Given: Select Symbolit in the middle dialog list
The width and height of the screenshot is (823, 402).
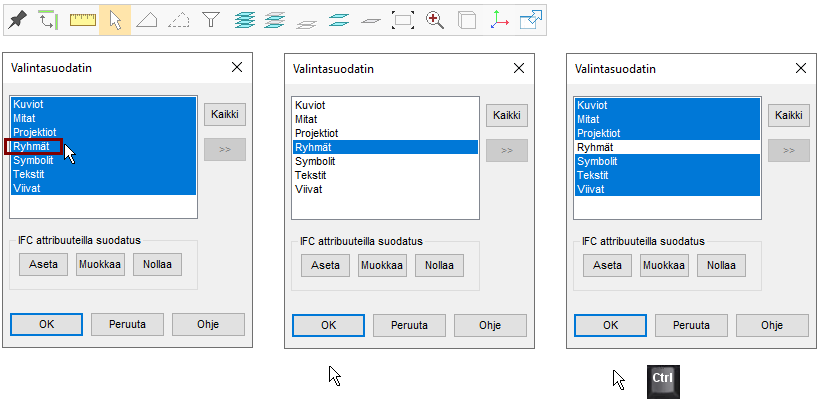Looking at the screenshot, I should [313, 161].
